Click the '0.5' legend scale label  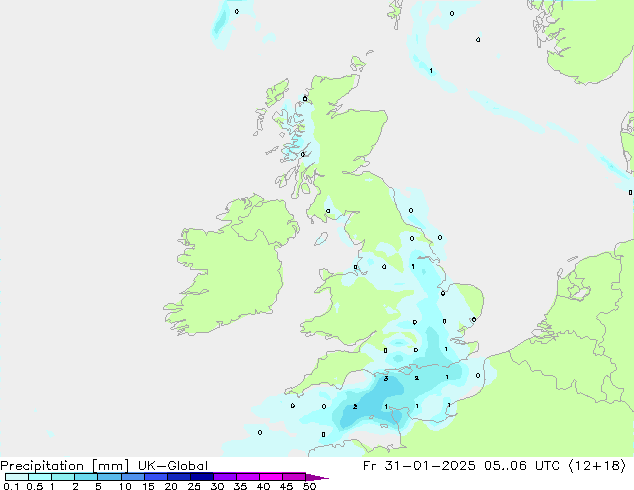coord(34,486)
